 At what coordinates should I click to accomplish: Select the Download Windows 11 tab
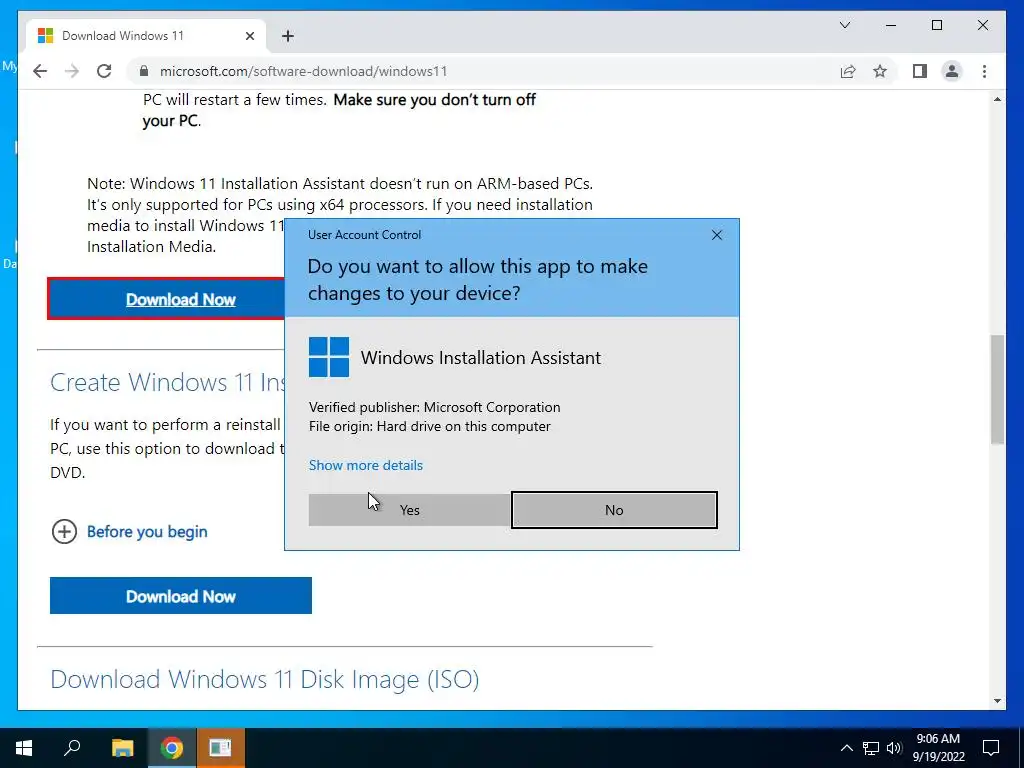tap(145, 36)
